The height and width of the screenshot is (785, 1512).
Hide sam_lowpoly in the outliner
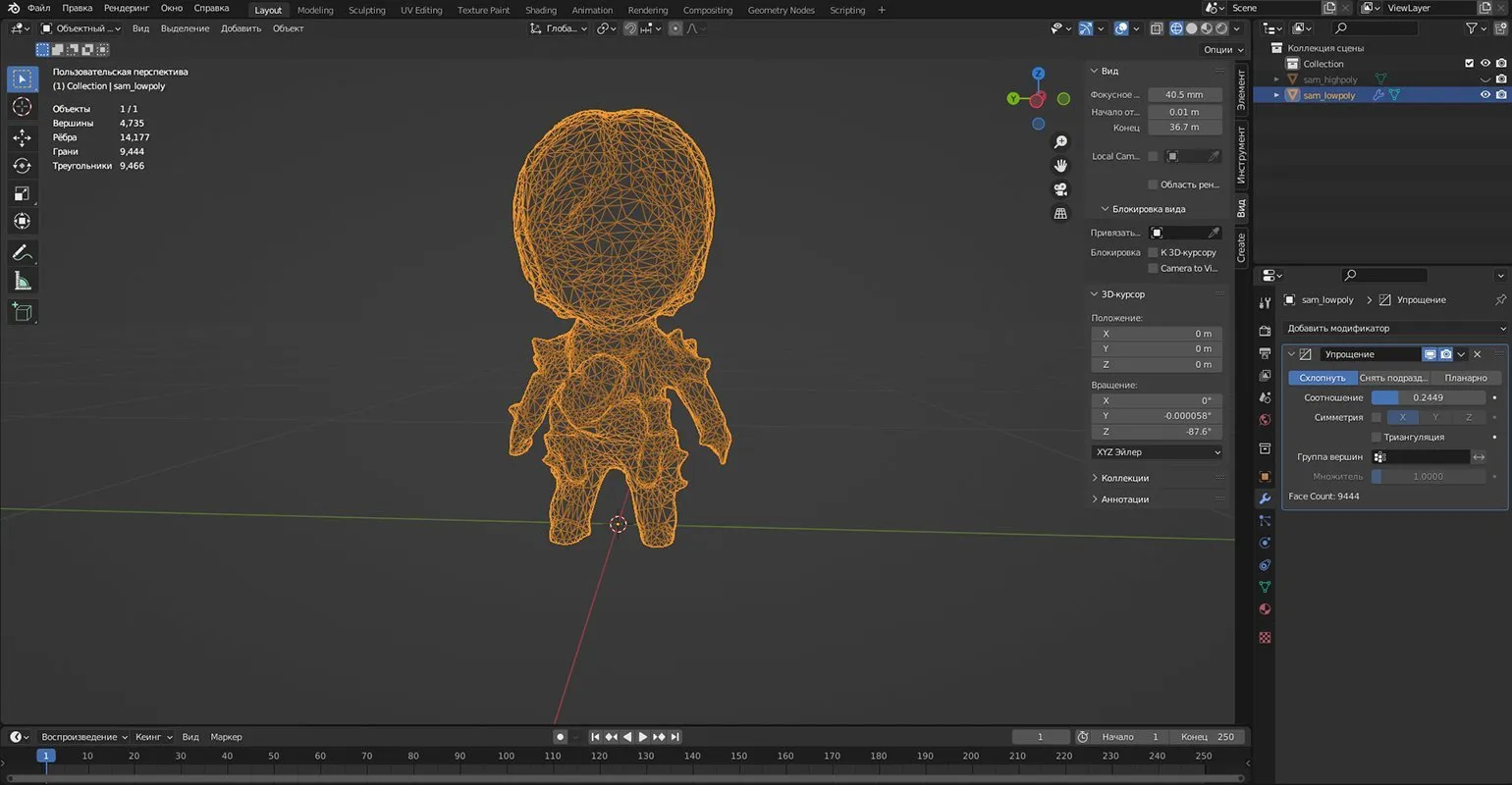pyautogui.click(x=1485, y=95)
